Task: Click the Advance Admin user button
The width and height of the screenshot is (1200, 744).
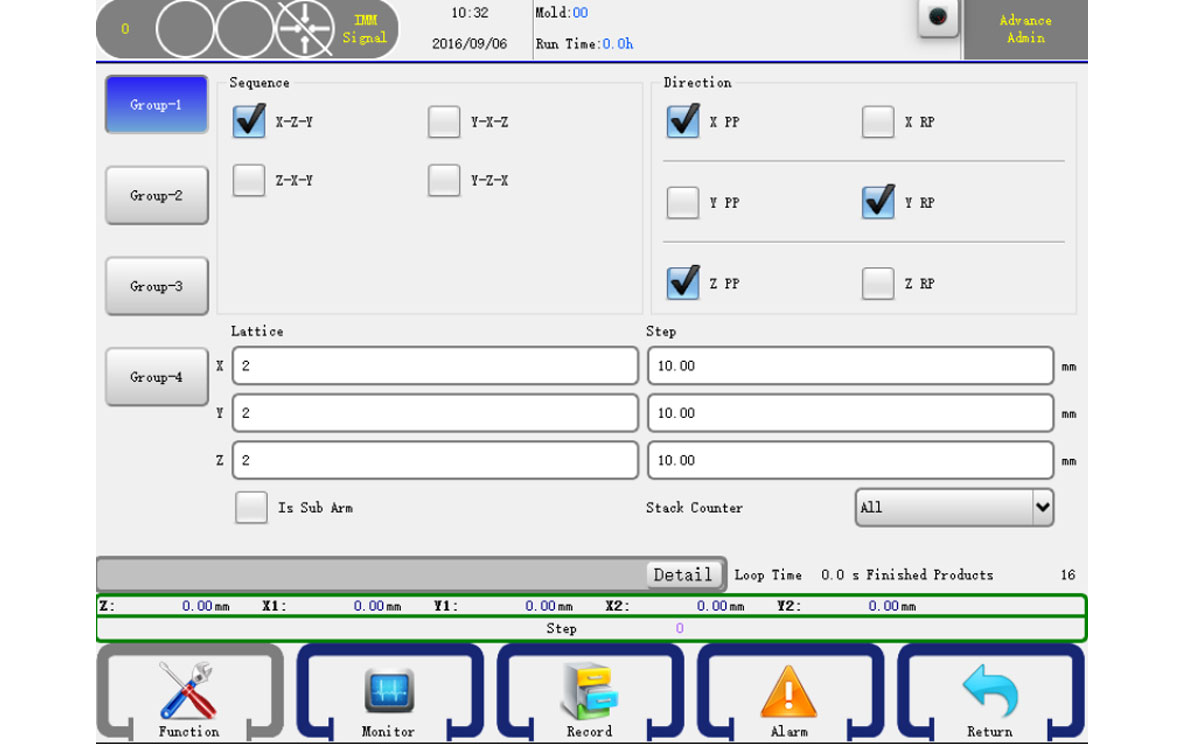Action: point(1025,29)
